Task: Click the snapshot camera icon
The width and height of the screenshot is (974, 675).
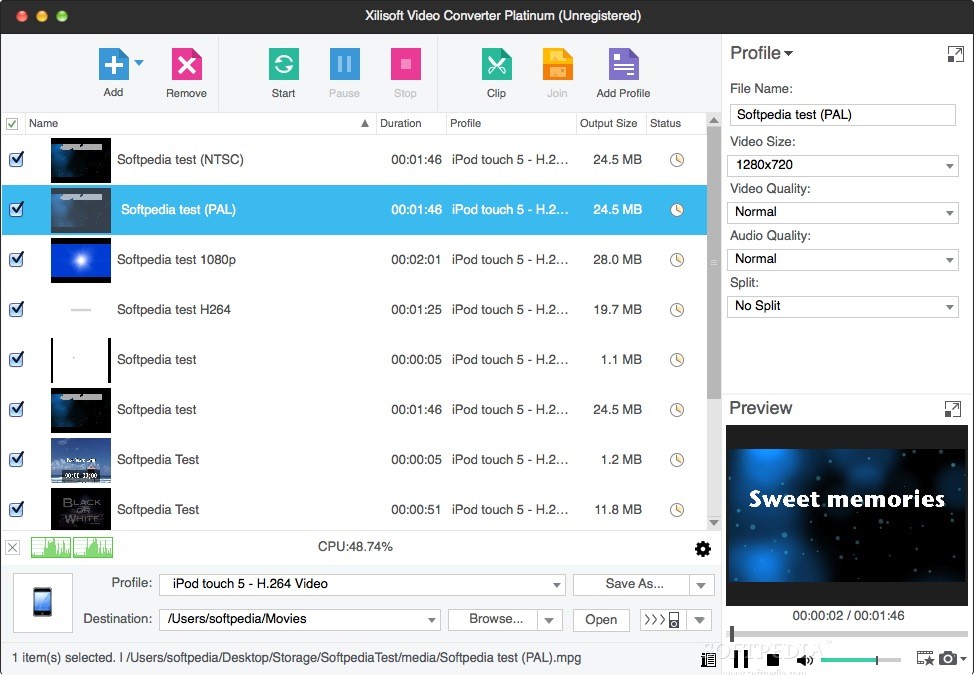Action: (947, 659)
